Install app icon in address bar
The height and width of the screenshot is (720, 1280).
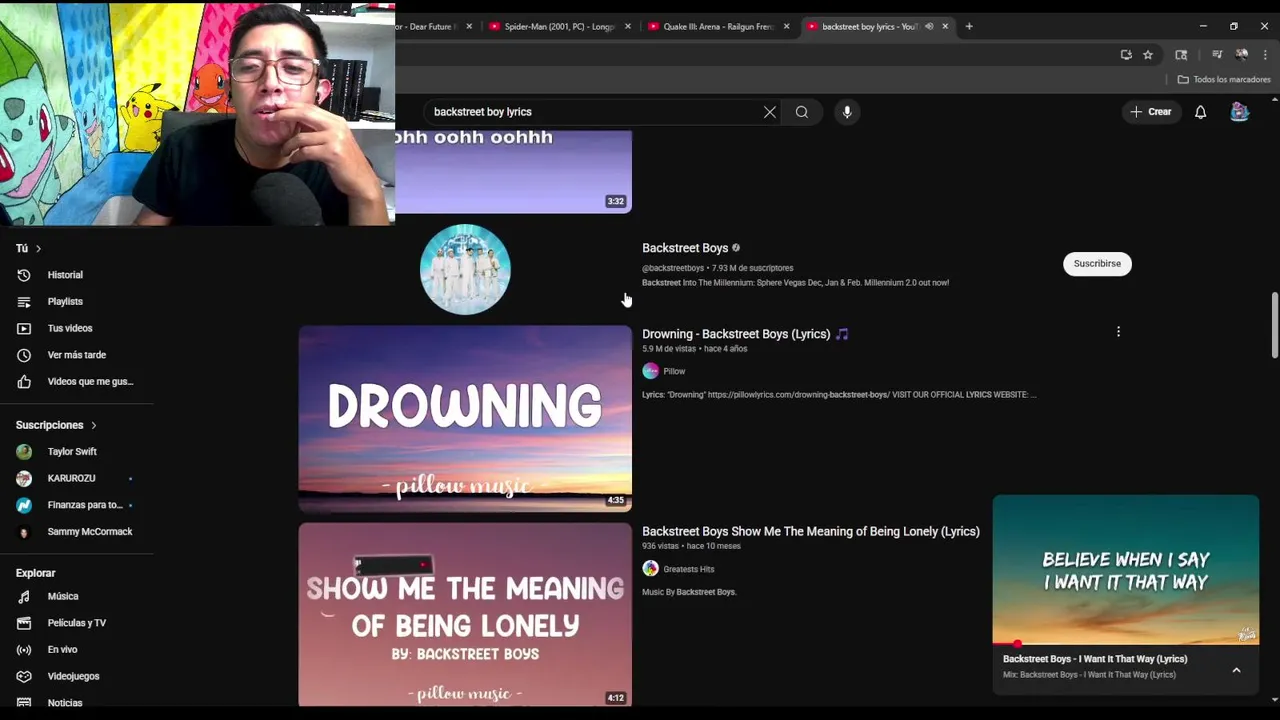(1126, 55)
